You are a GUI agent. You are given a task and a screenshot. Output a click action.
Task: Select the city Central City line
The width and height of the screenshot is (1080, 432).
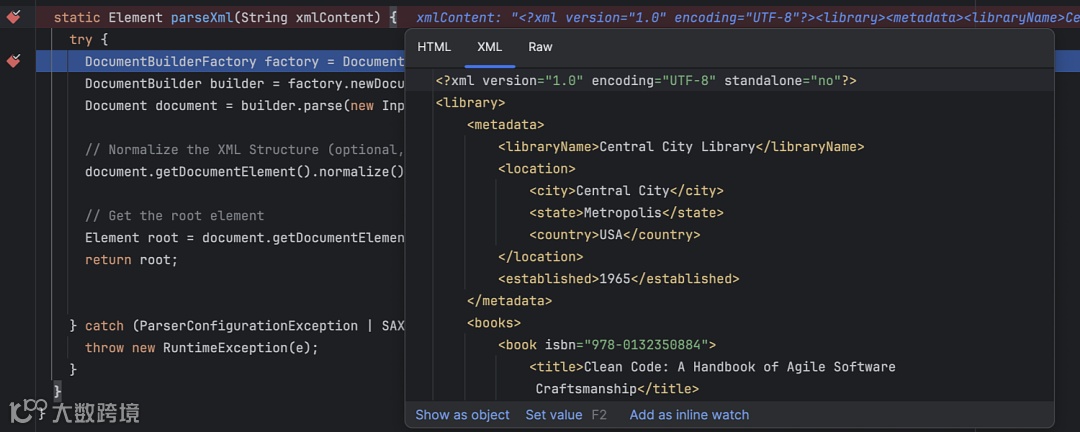[627, 191]
